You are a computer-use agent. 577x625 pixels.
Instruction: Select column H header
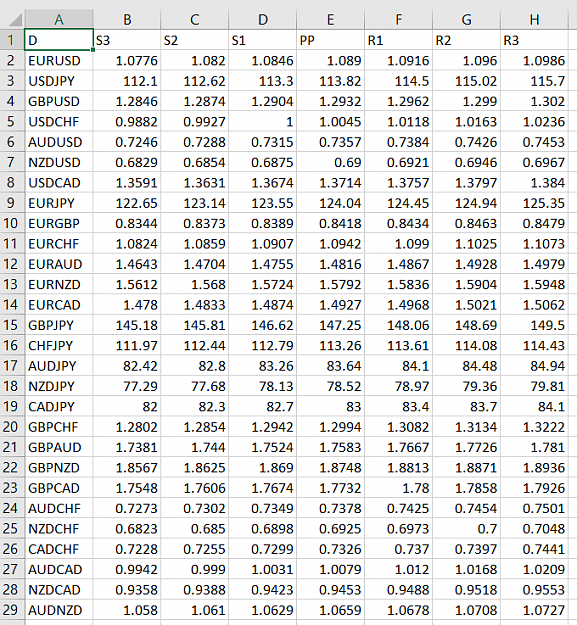coord(534,19)
